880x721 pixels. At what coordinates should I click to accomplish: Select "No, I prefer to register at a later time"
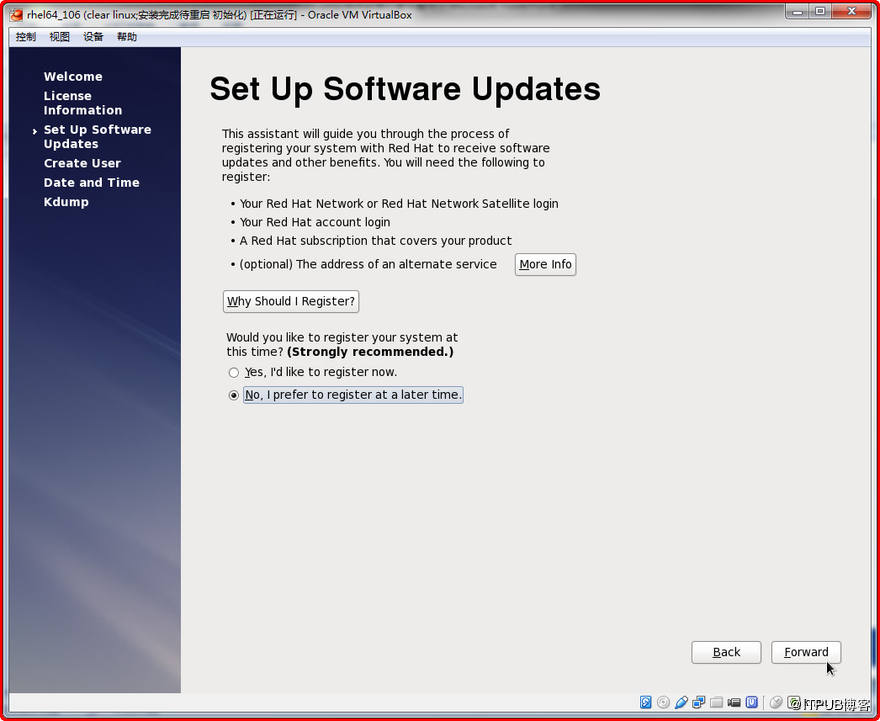[233, 394]
